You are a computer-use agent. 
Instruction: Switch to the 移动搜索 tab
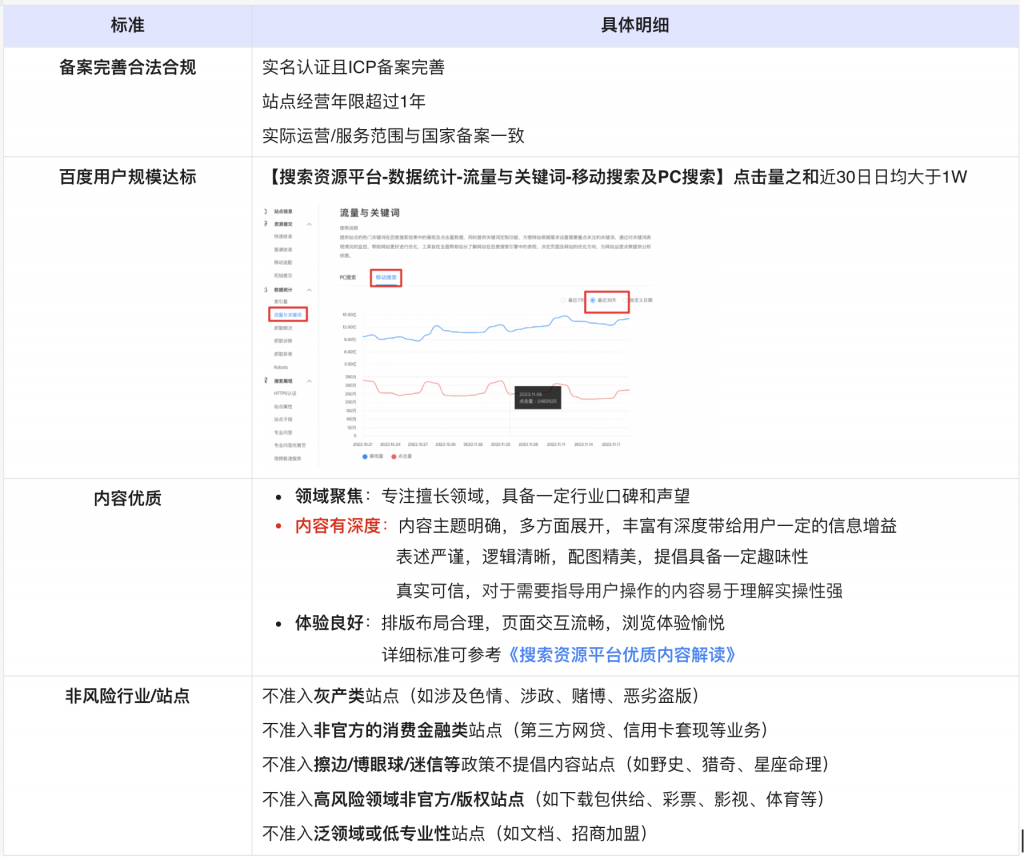386,277
